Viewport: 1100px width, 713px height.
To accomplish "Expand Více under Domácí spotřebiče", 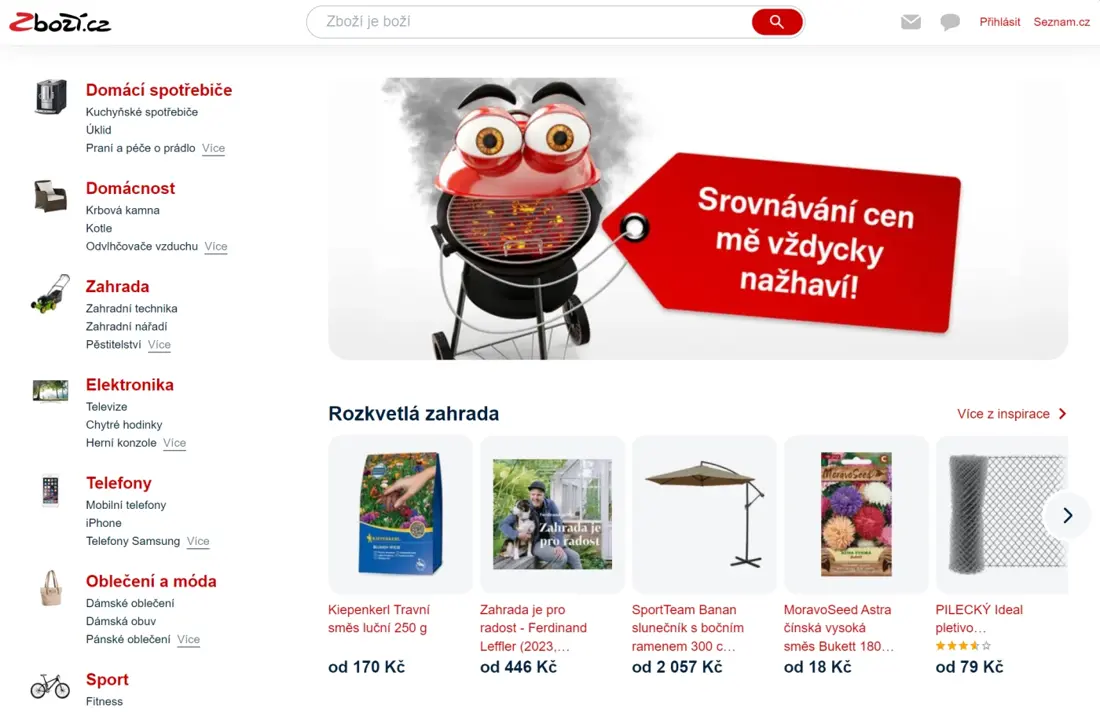I will click(213, 148).
